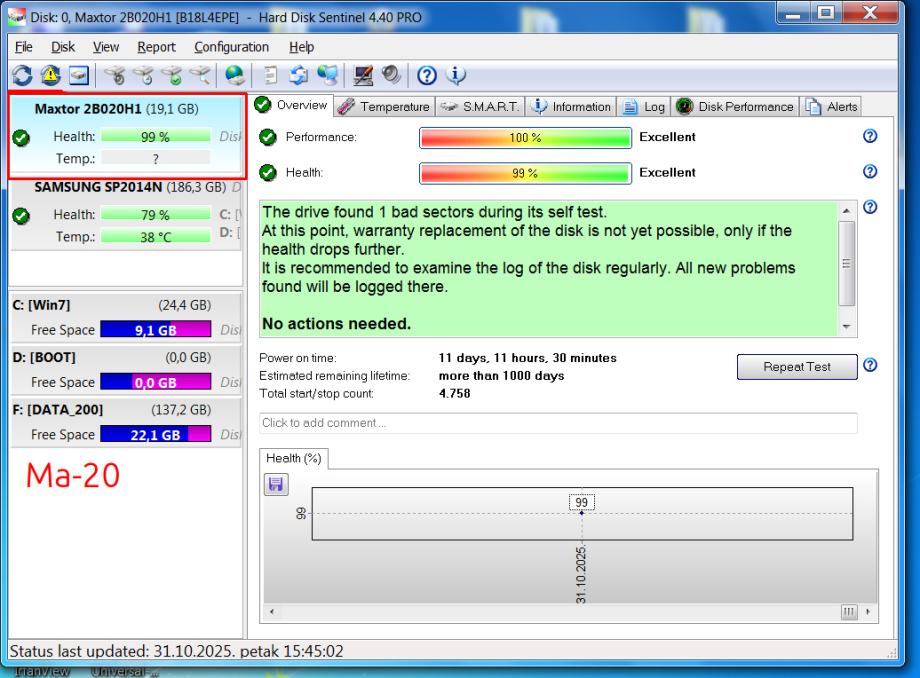Click status text box scroll down arrow
Screen dimensions: 920x678
[x=847, y=327]
